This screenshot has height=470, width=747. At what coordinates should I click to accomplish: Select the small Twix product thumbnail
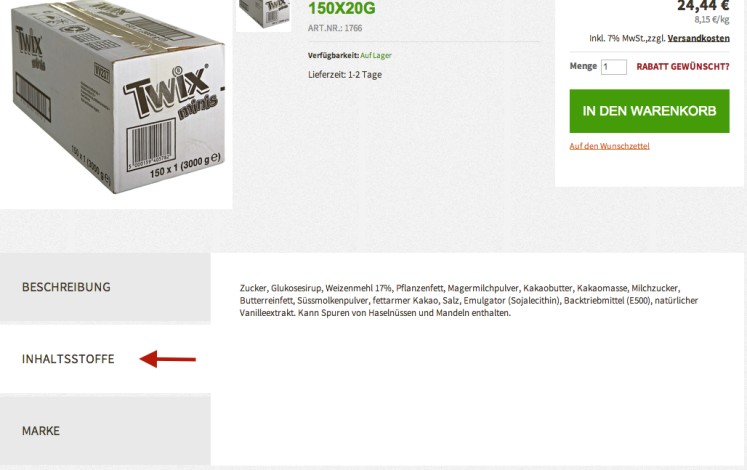[x=263, y=15]
